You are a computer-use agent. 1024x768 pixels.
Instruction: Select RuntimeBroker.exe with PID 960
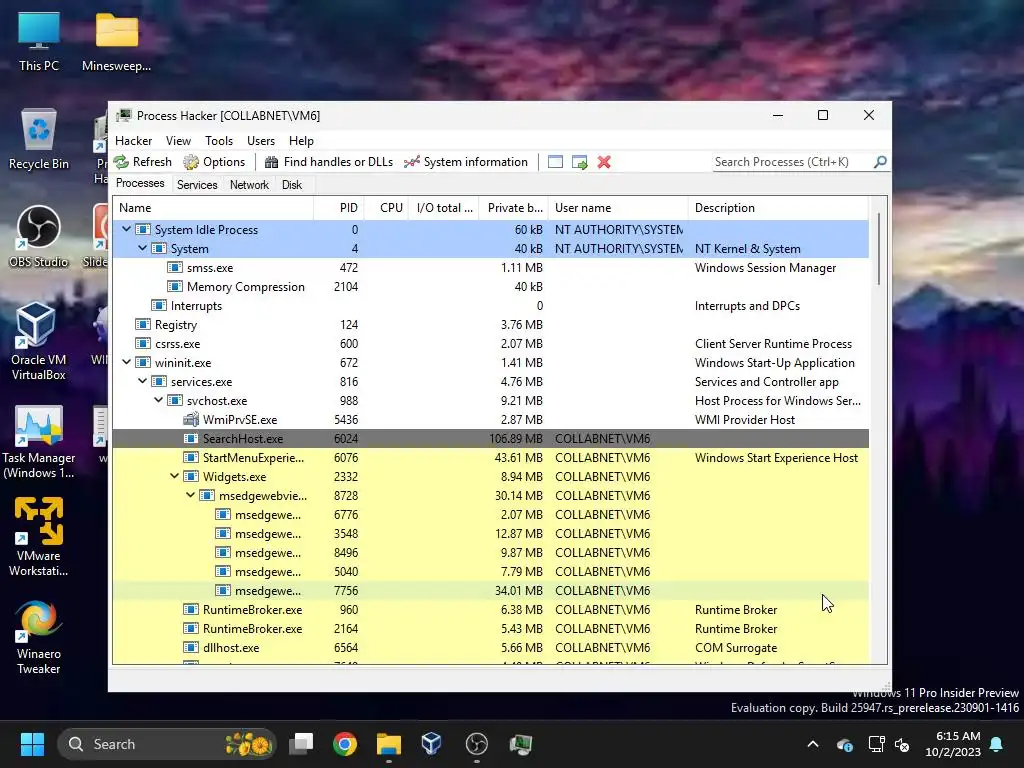tap(490, 610)
